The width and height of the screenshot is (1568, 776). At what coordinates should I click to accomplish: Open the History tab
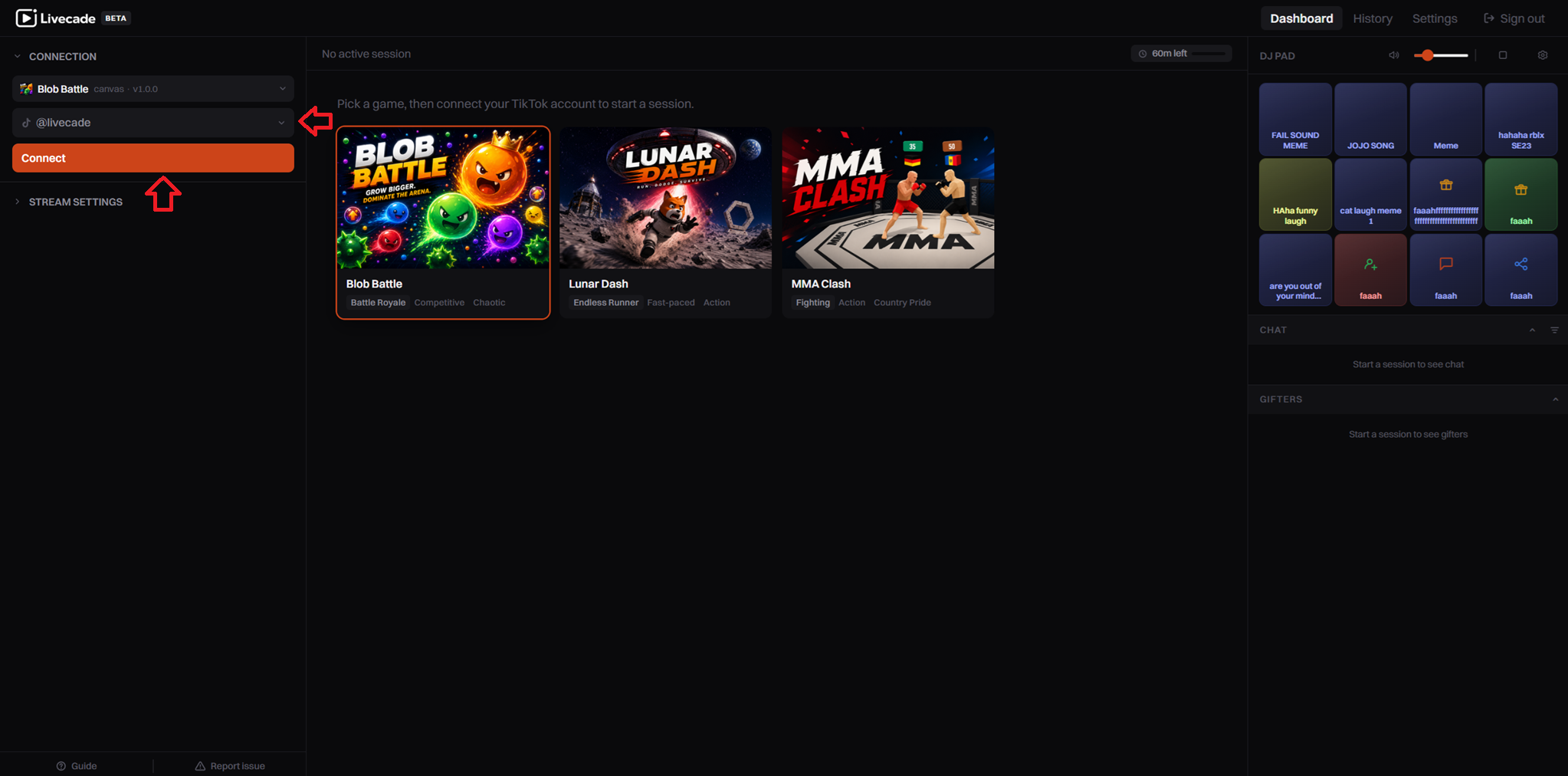tap(1373, 18)
